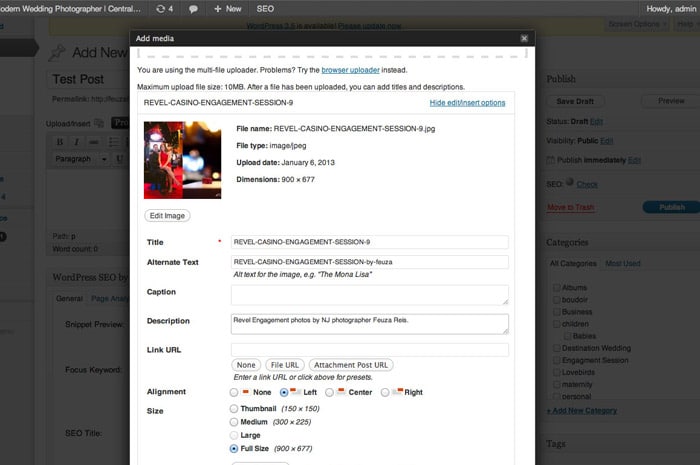Check the Albums category checkbox
This screenshot has height=465, width=700.
[557, 288]
